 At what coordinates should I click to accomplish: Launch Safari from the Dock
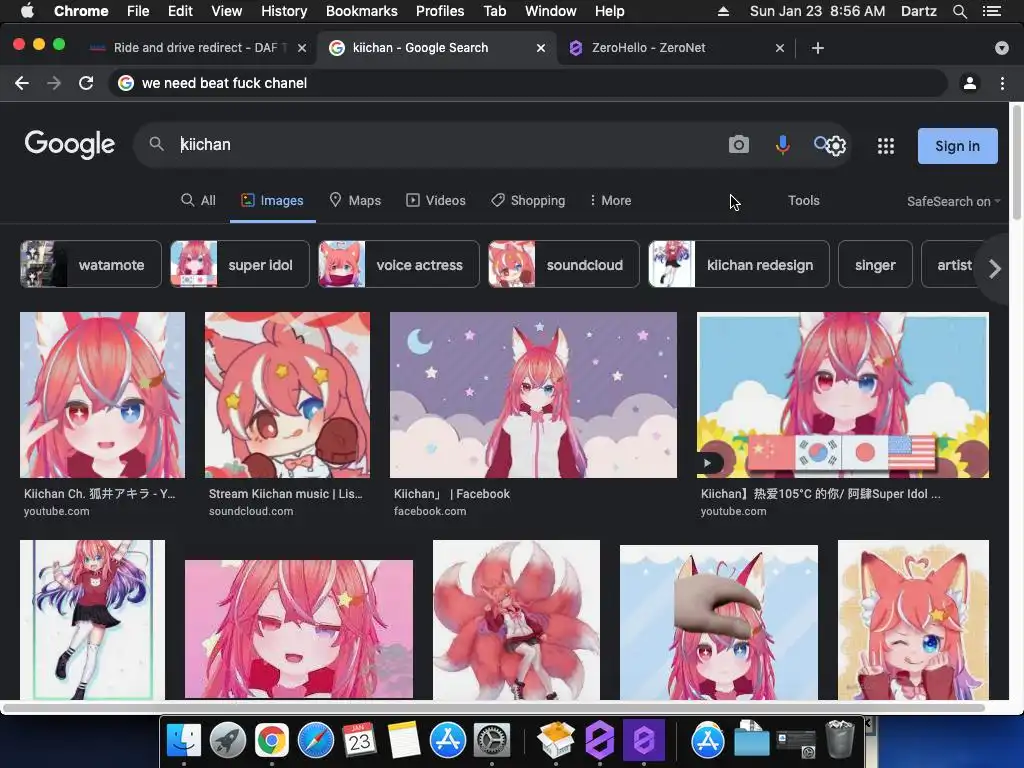click(315, 741)
